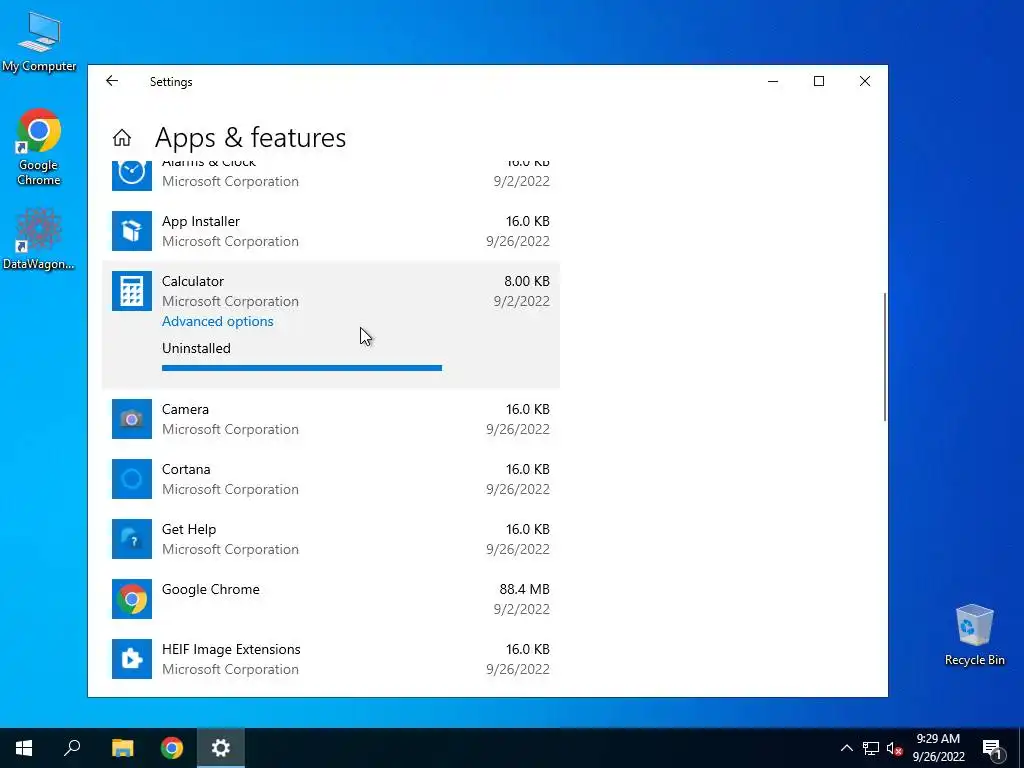Open Advanced options for Calculator
1024x768 pixels.
(217, 321)
